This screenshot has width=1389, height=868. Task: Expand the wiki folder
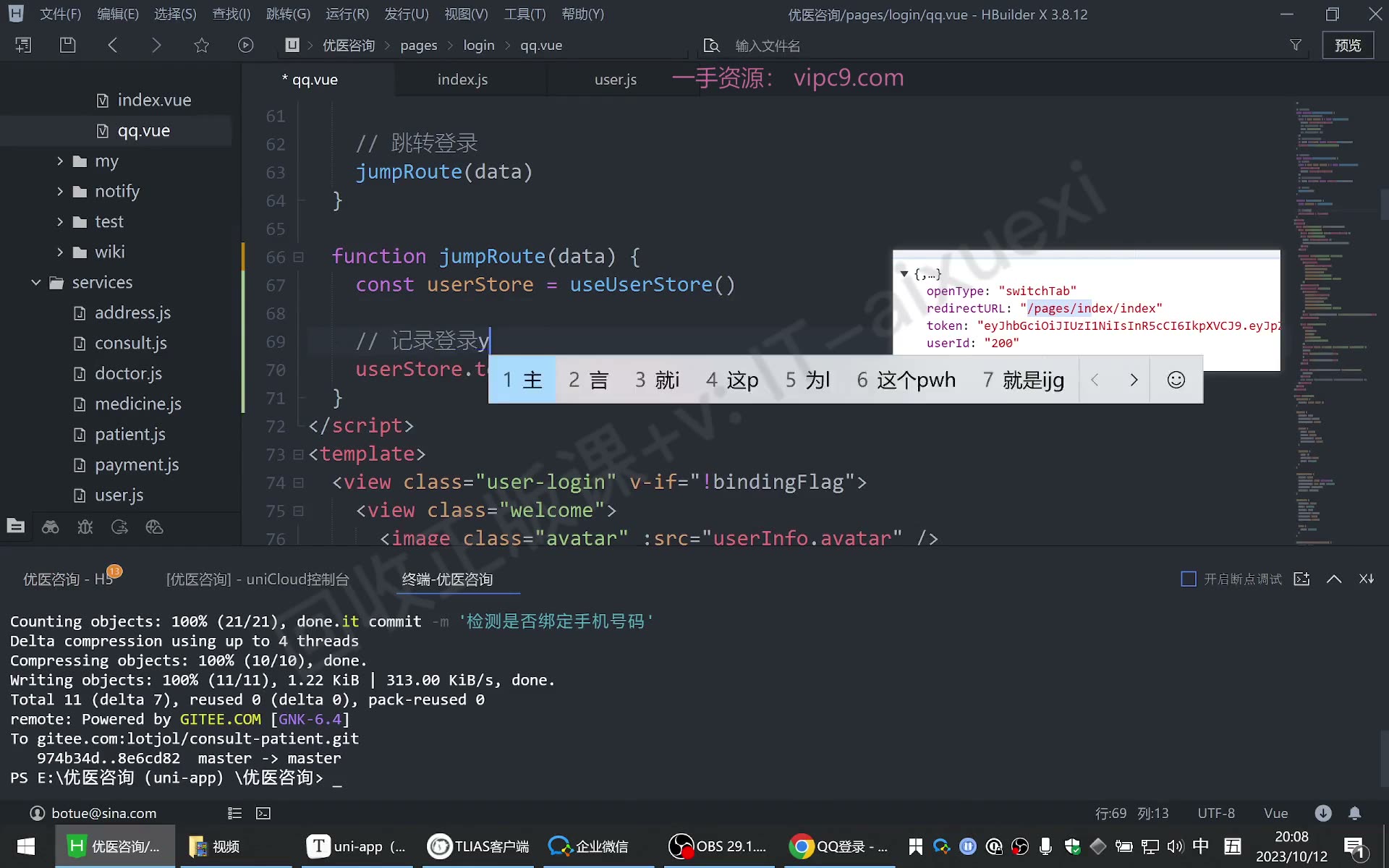click(x=60, y=252)
